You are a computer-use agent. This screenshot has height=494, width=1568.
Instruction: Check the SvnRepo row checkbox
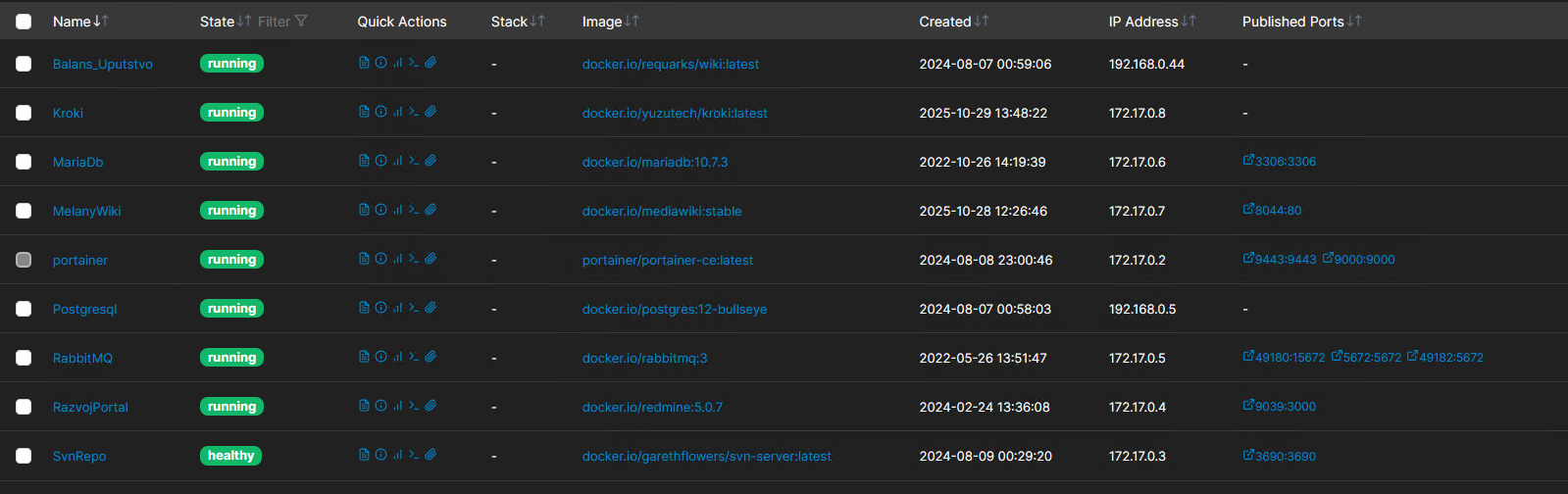(x=24, y=456)
